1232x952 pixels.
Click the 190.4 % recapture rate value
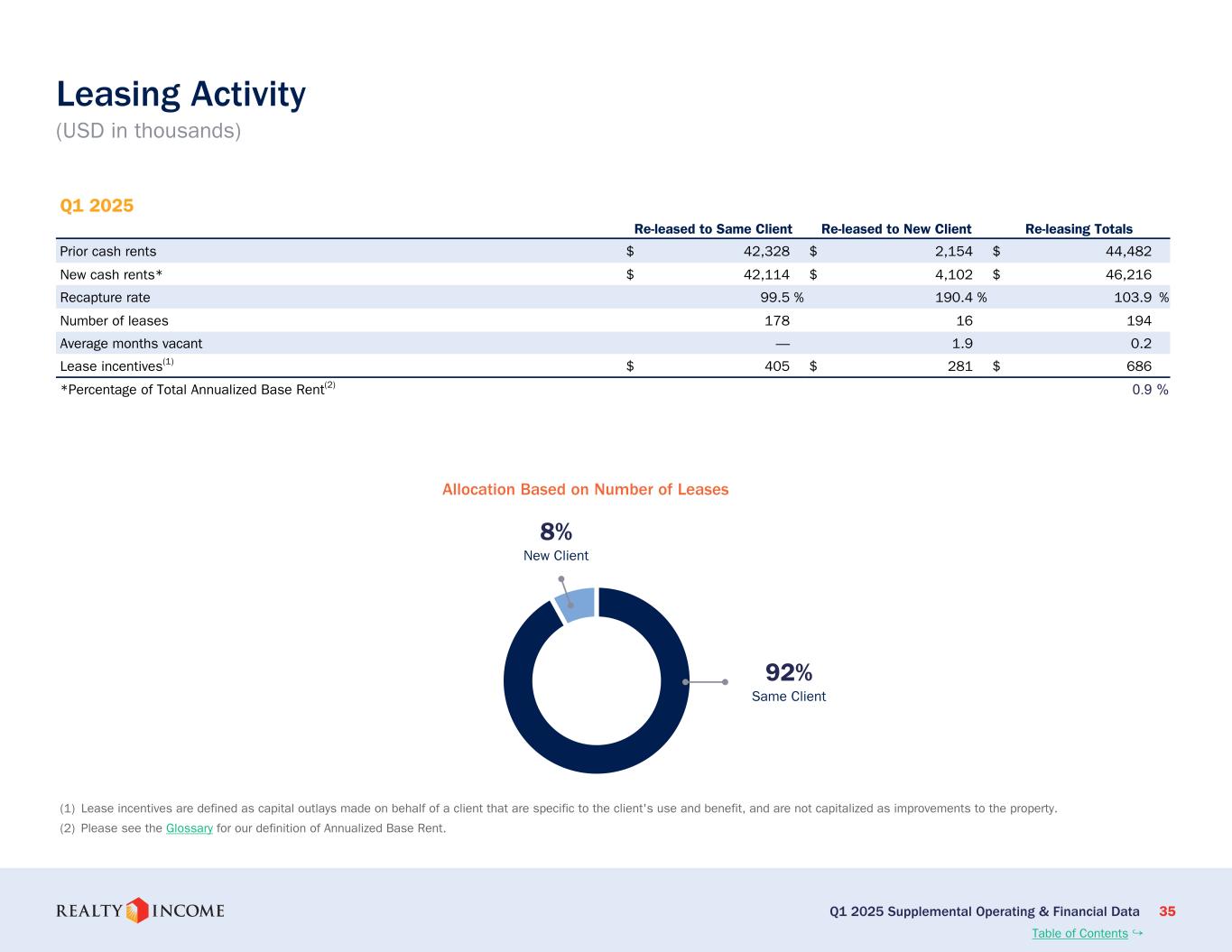[x=960, y=298]
